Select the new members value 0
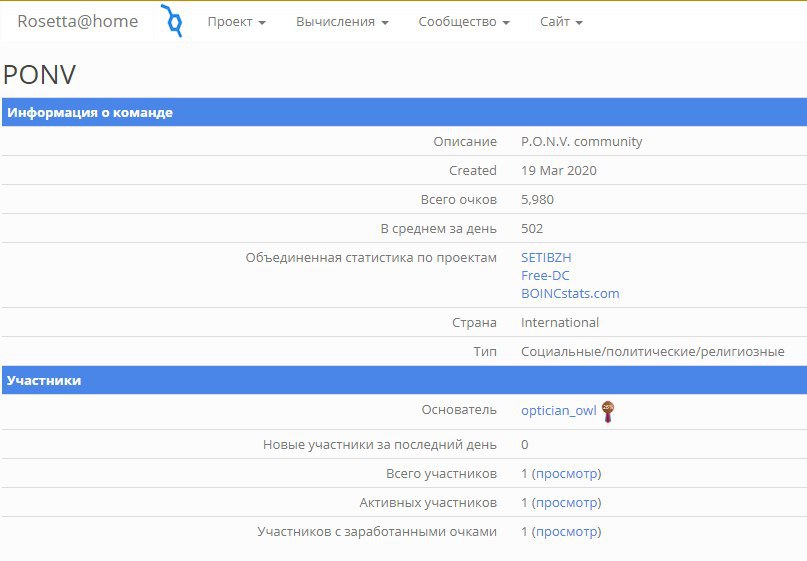The image size is (807, 561). pos(524,445)
